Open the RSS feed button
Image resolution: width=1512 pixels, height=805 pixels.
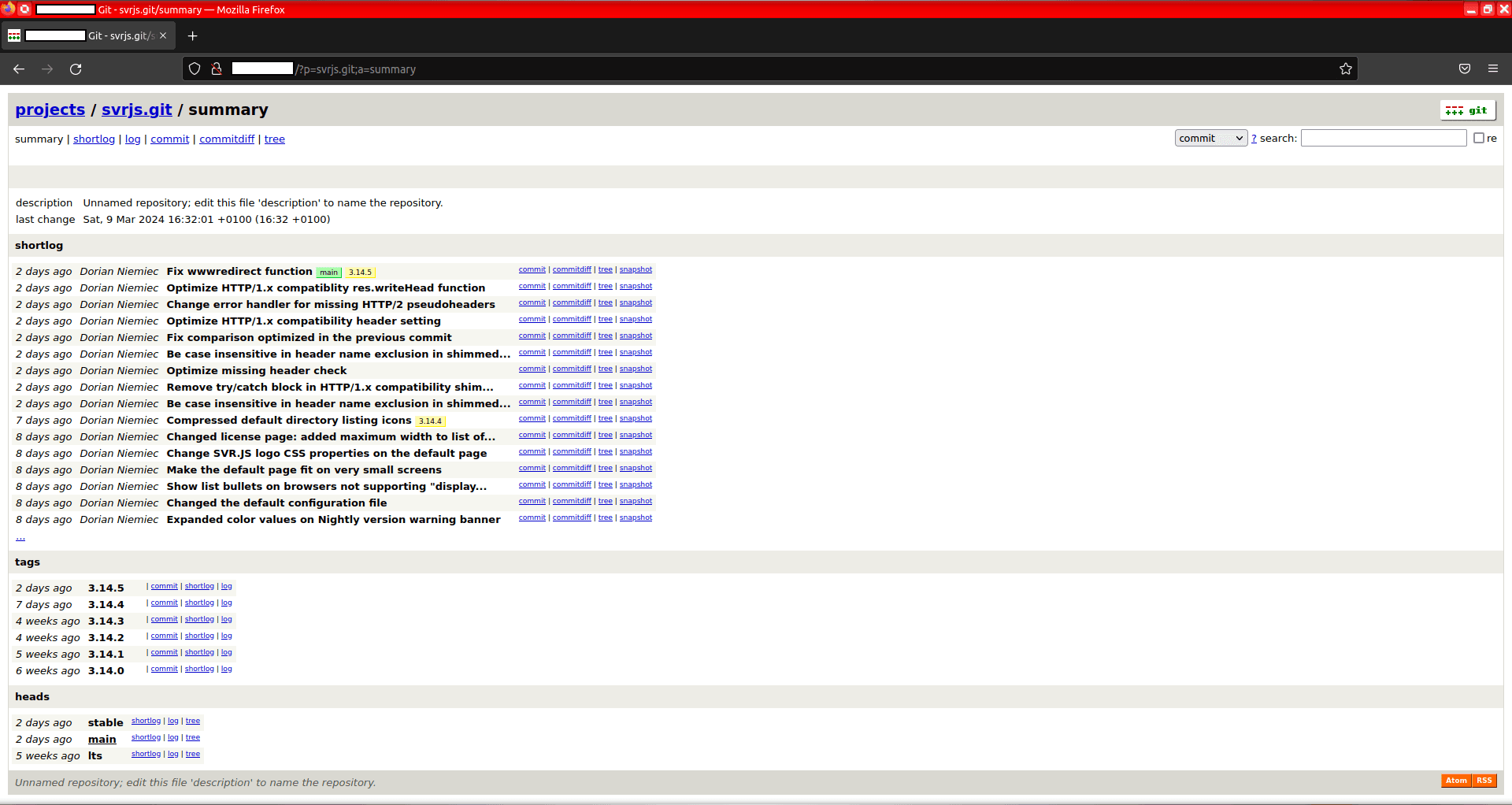pos(1484,781)
